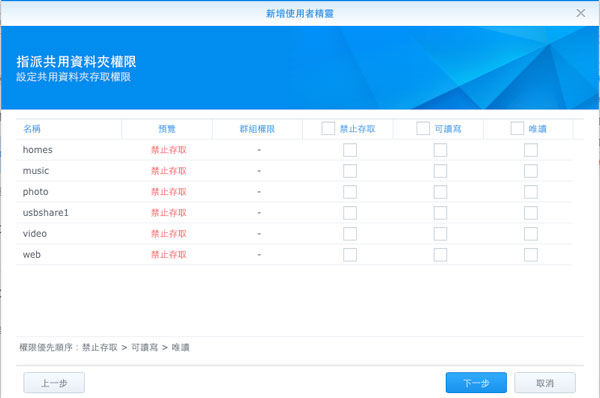Select all with 禁止存取 header checkbox

328,129
